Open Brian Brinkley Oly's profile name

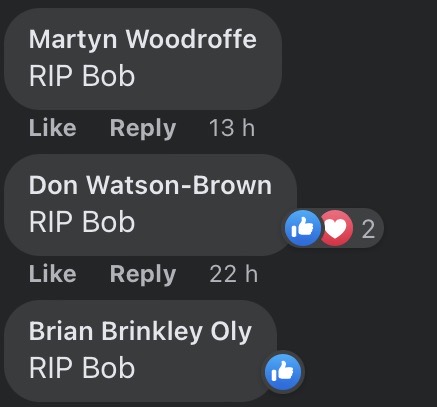pos(140,332)
